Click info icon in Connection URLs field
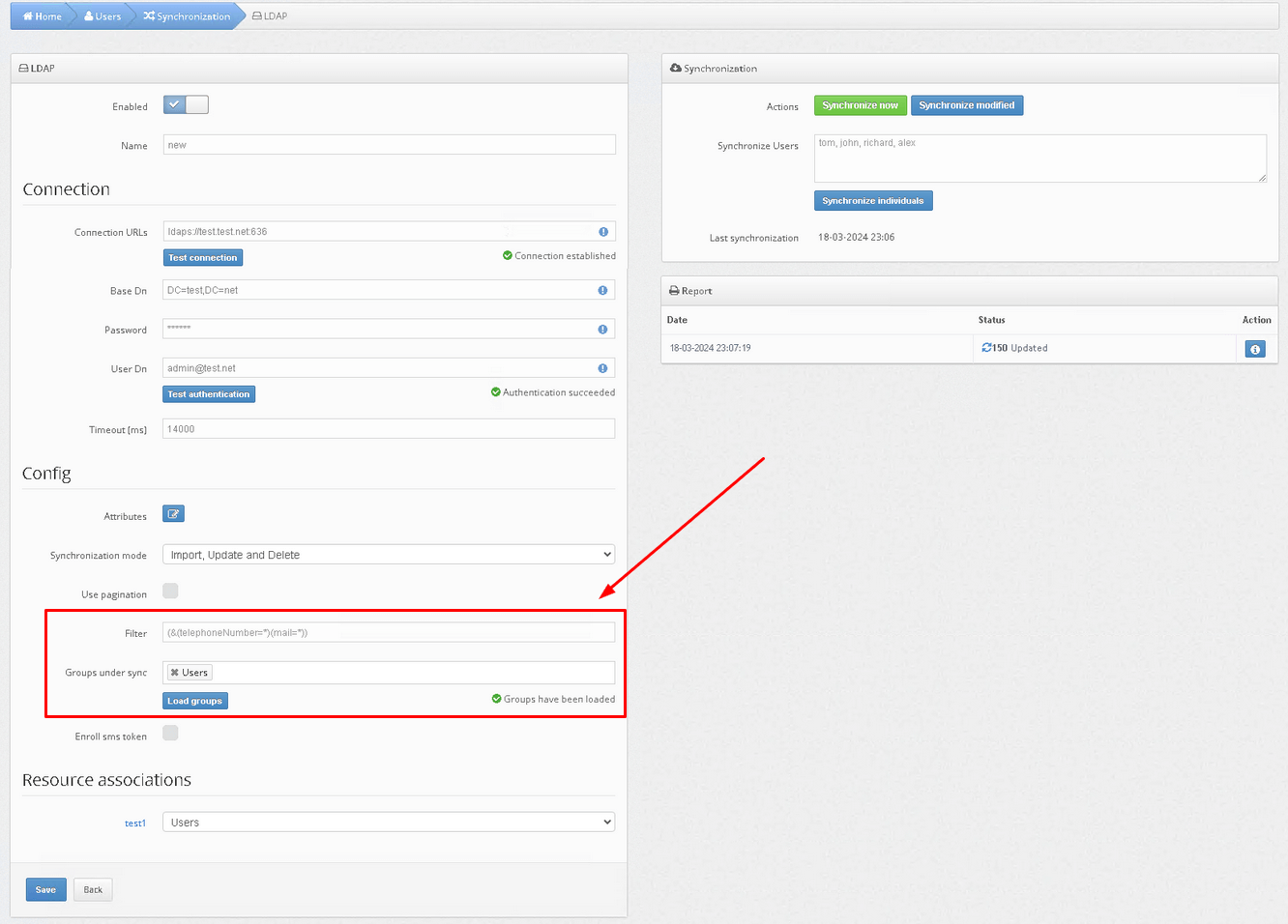 (x=603, y=232)
